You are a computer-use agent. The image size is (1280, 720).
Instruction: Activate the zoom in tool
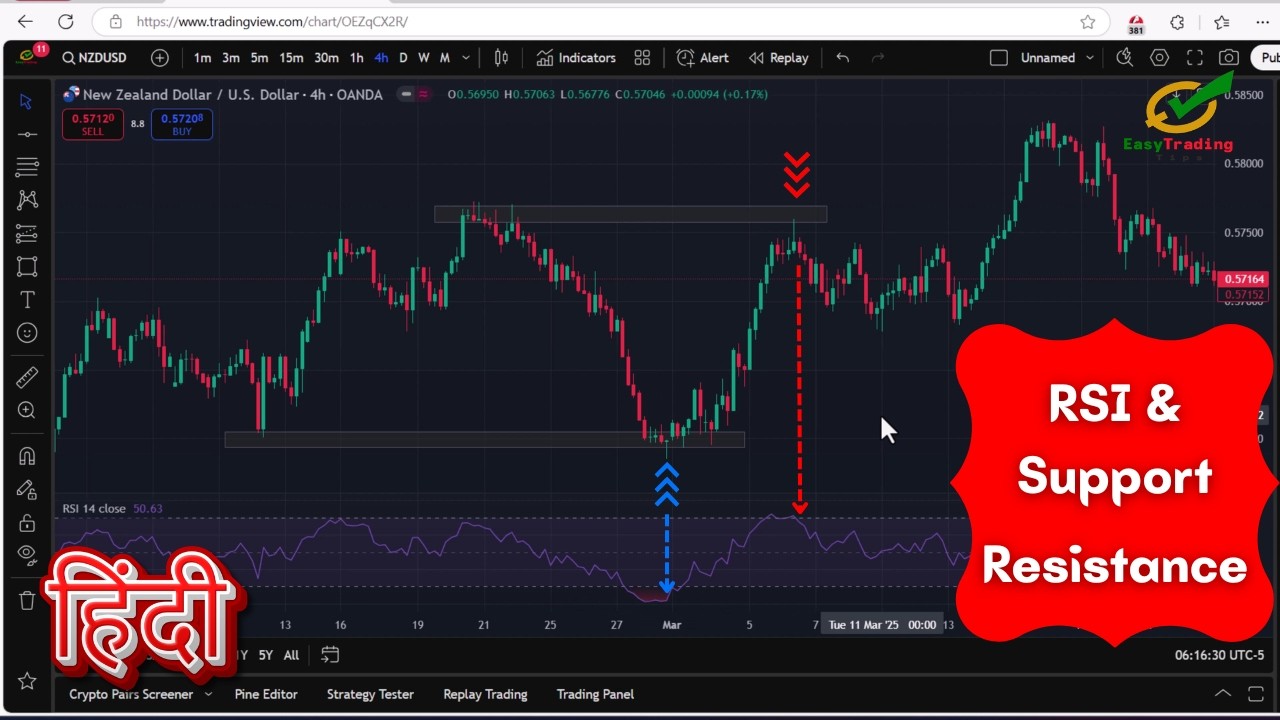pos(27,410)
